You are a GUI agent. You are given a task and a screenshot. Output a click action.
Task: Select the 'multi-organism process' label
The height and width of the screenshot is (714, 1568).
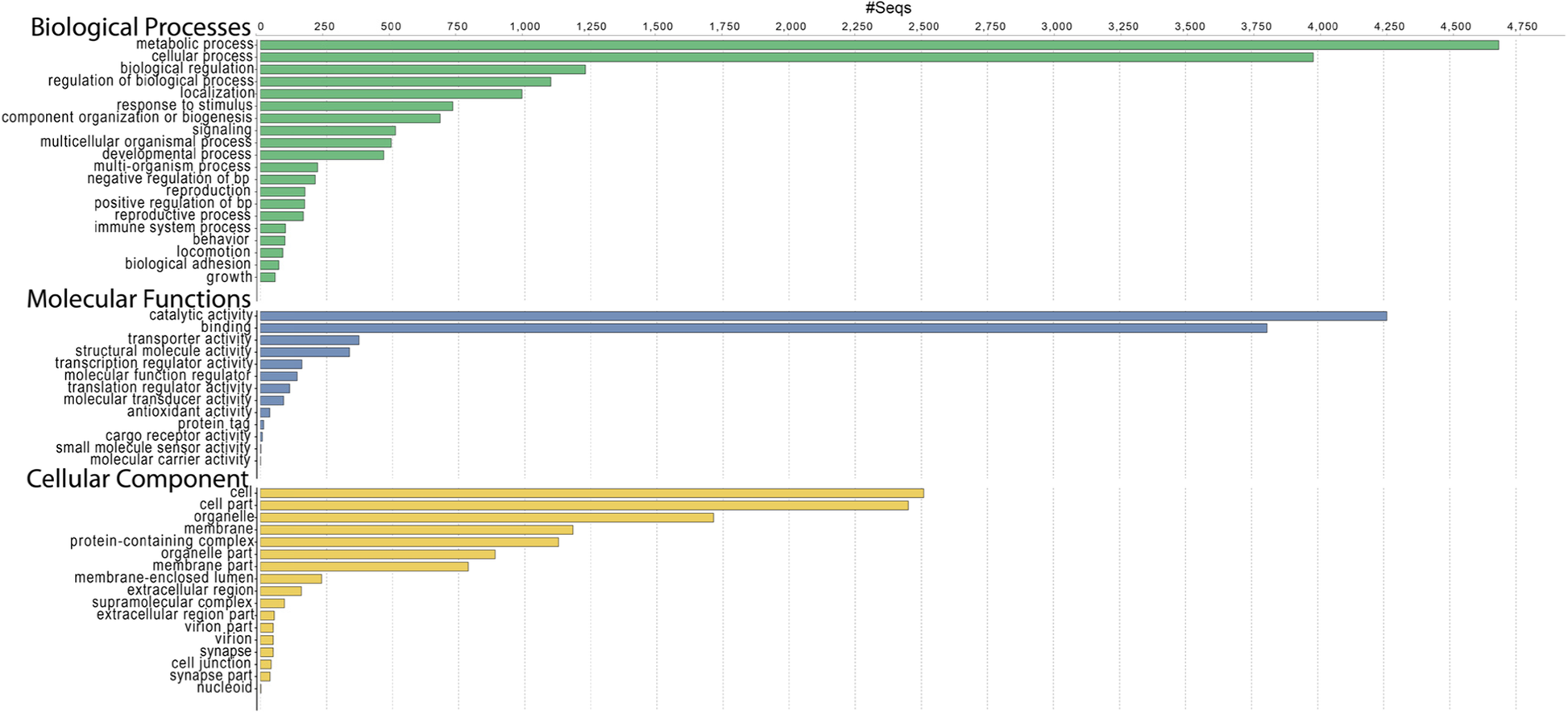click(x=172, y=166)
